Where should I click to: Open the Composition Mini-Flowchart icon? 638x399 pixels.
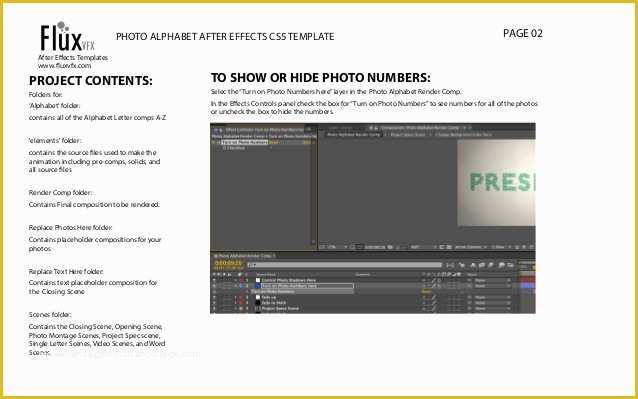point(450,265)
